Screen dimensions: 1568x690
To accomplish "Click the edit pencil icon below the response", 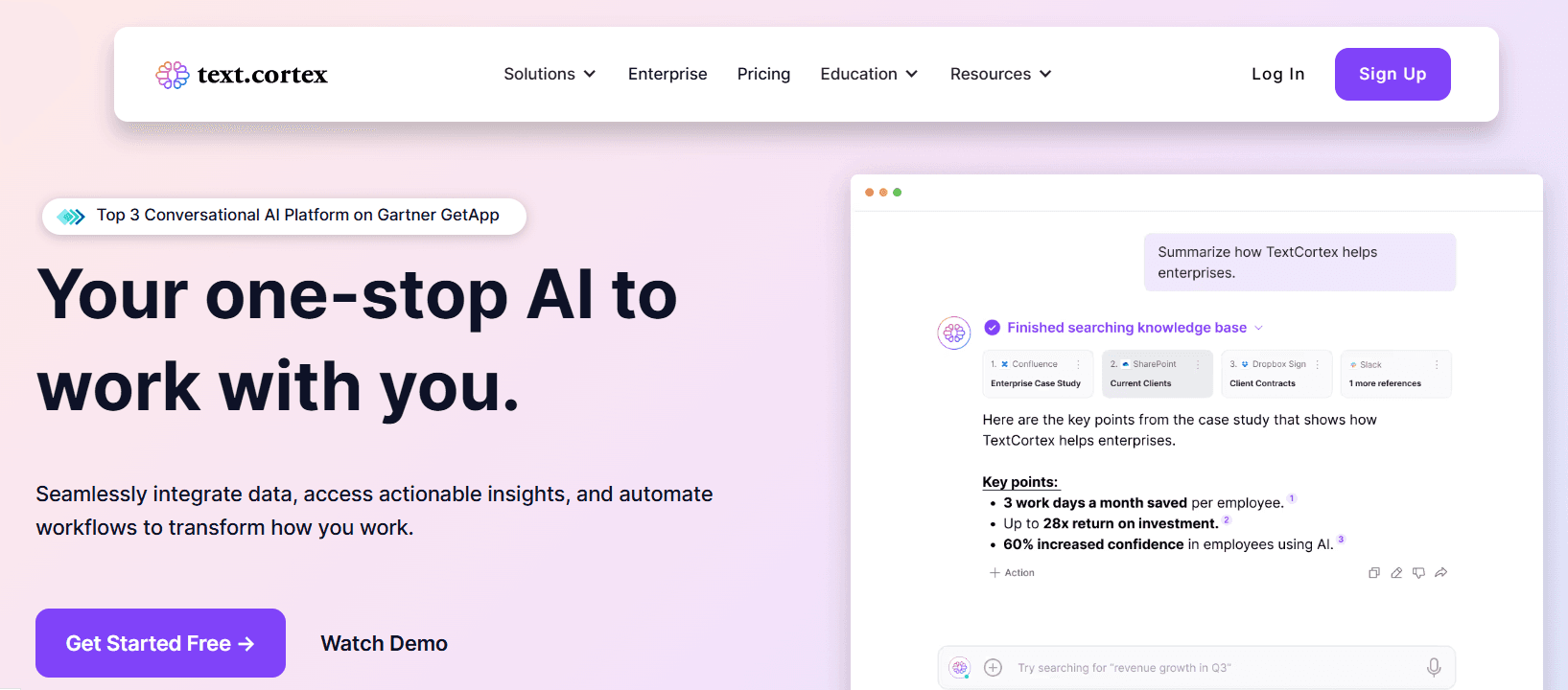I will tap(1396, 573).
